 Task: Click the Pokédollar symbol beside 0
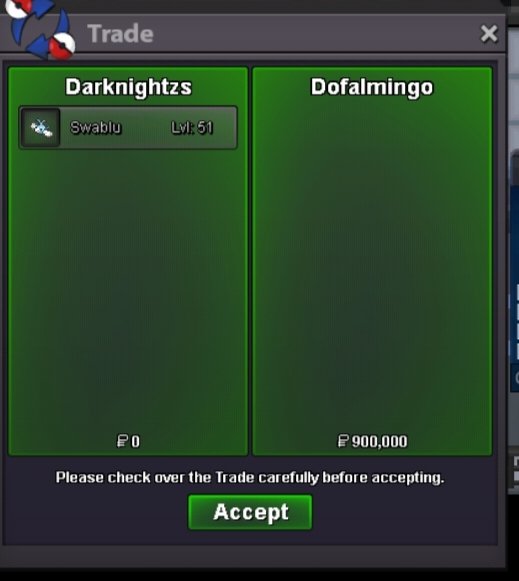pos(122,441)
